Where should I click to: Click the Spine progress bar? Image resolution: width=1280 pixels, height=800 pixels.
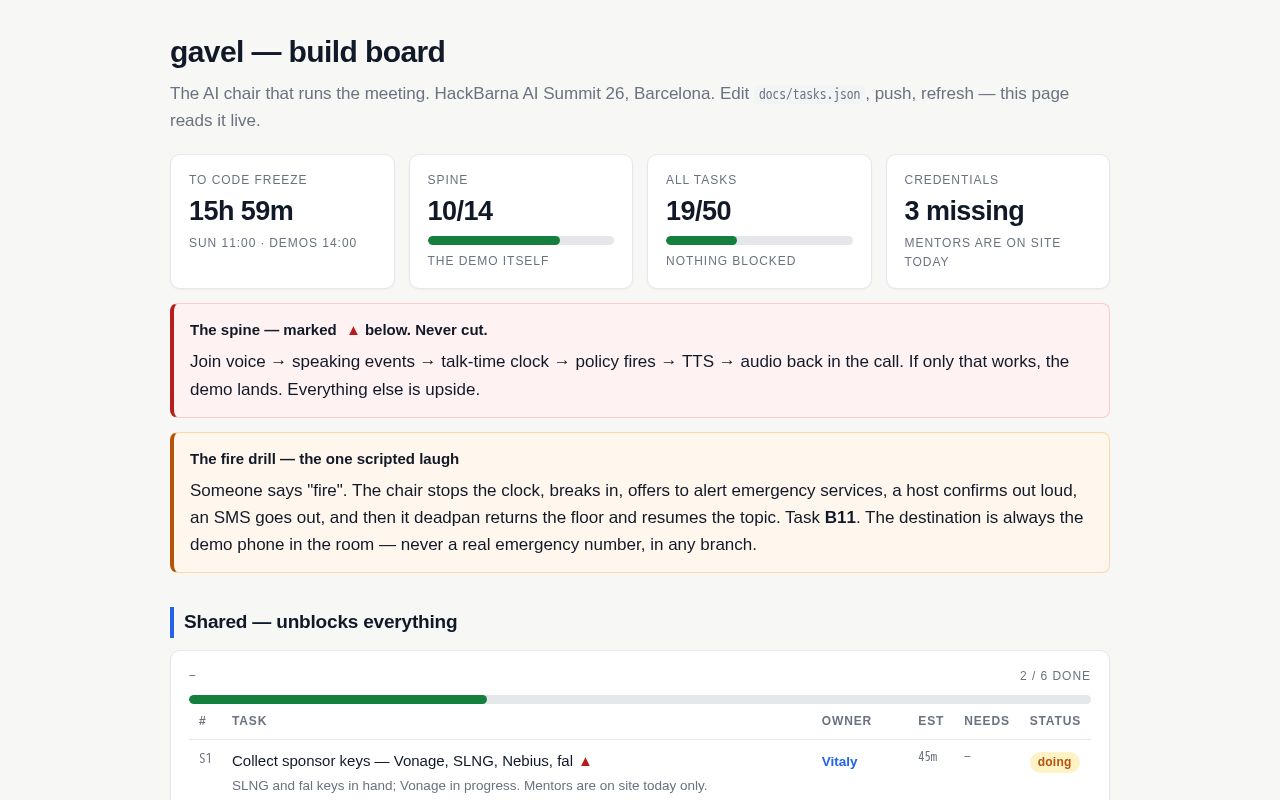[521, 240]
